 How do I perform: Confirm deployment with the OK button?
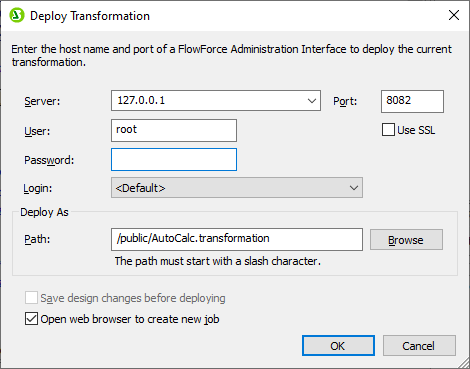(338, 346)
